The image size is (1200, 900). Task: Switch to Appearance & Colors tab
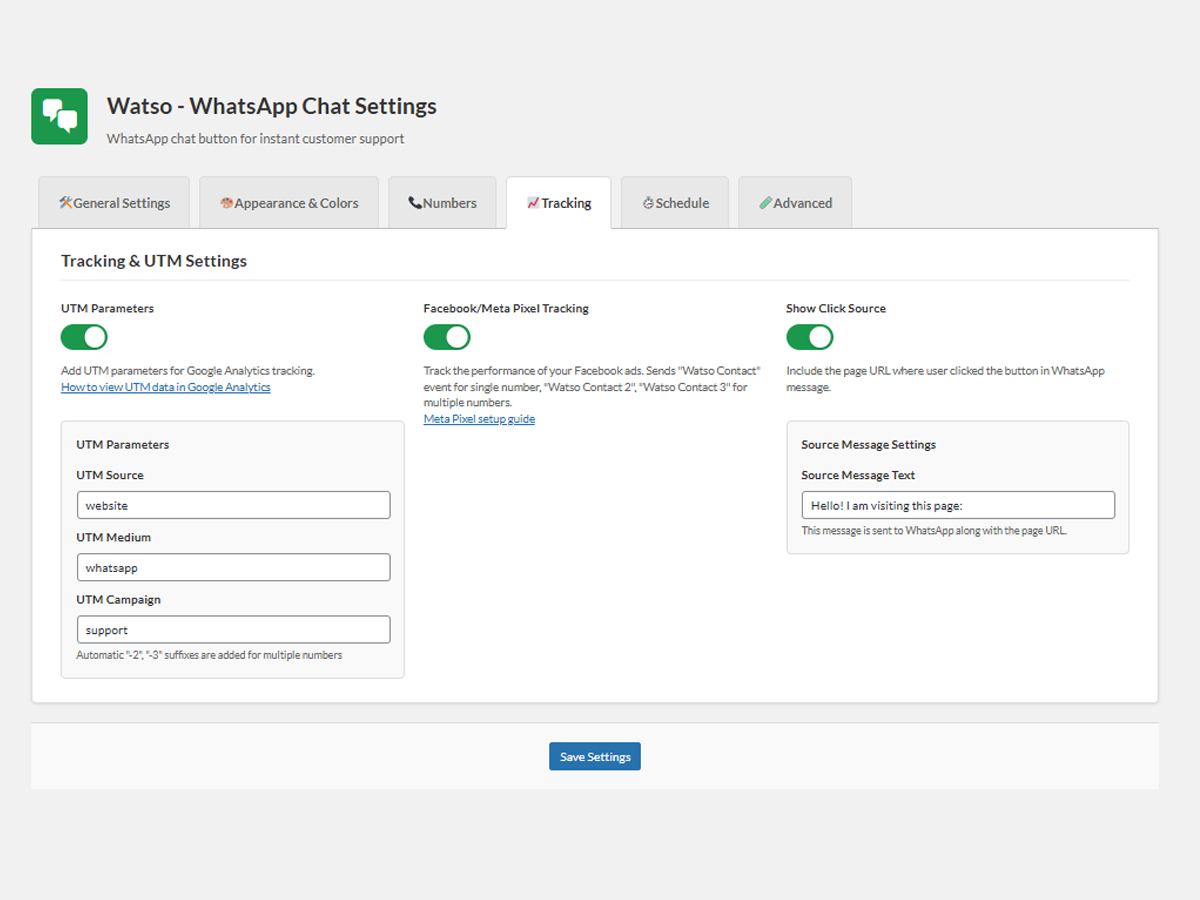pos(289,203)
